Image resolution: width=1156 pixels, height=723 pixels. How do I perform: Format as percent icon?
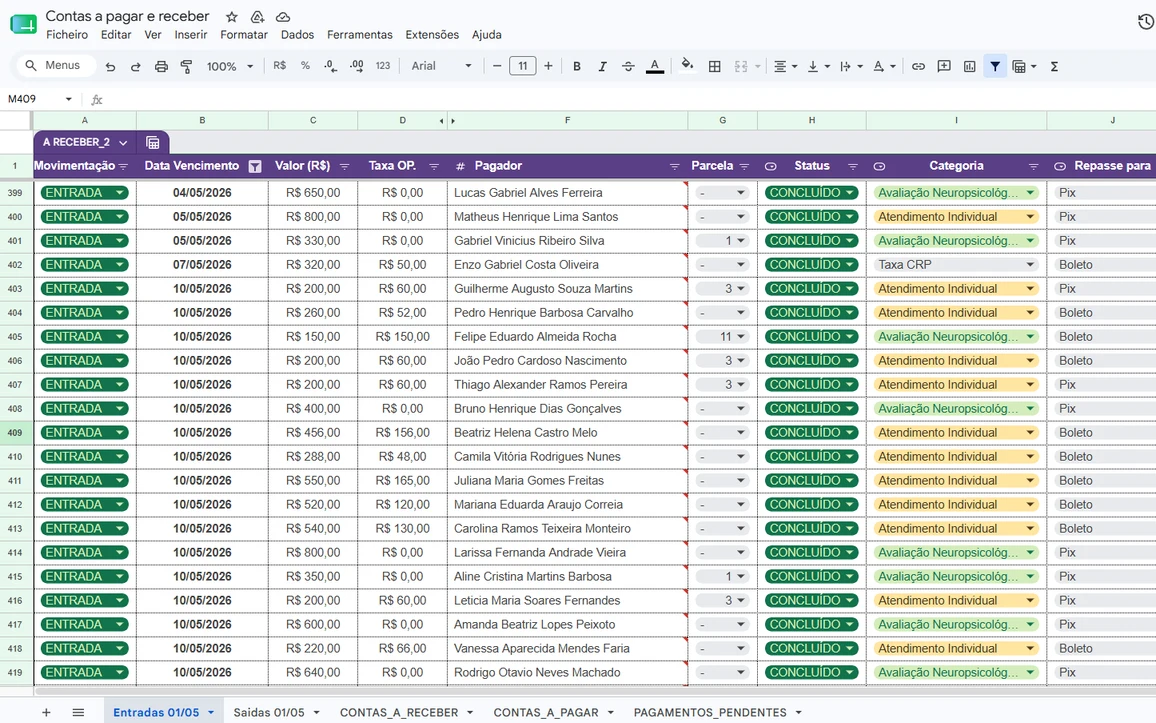(305, 66)
